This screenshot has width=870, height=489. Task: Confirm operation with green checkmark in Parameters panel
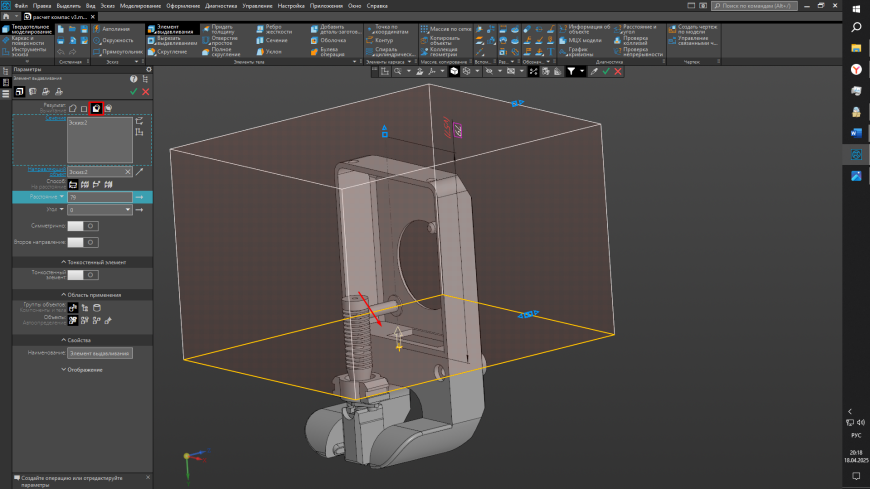[x=133, y=91]
